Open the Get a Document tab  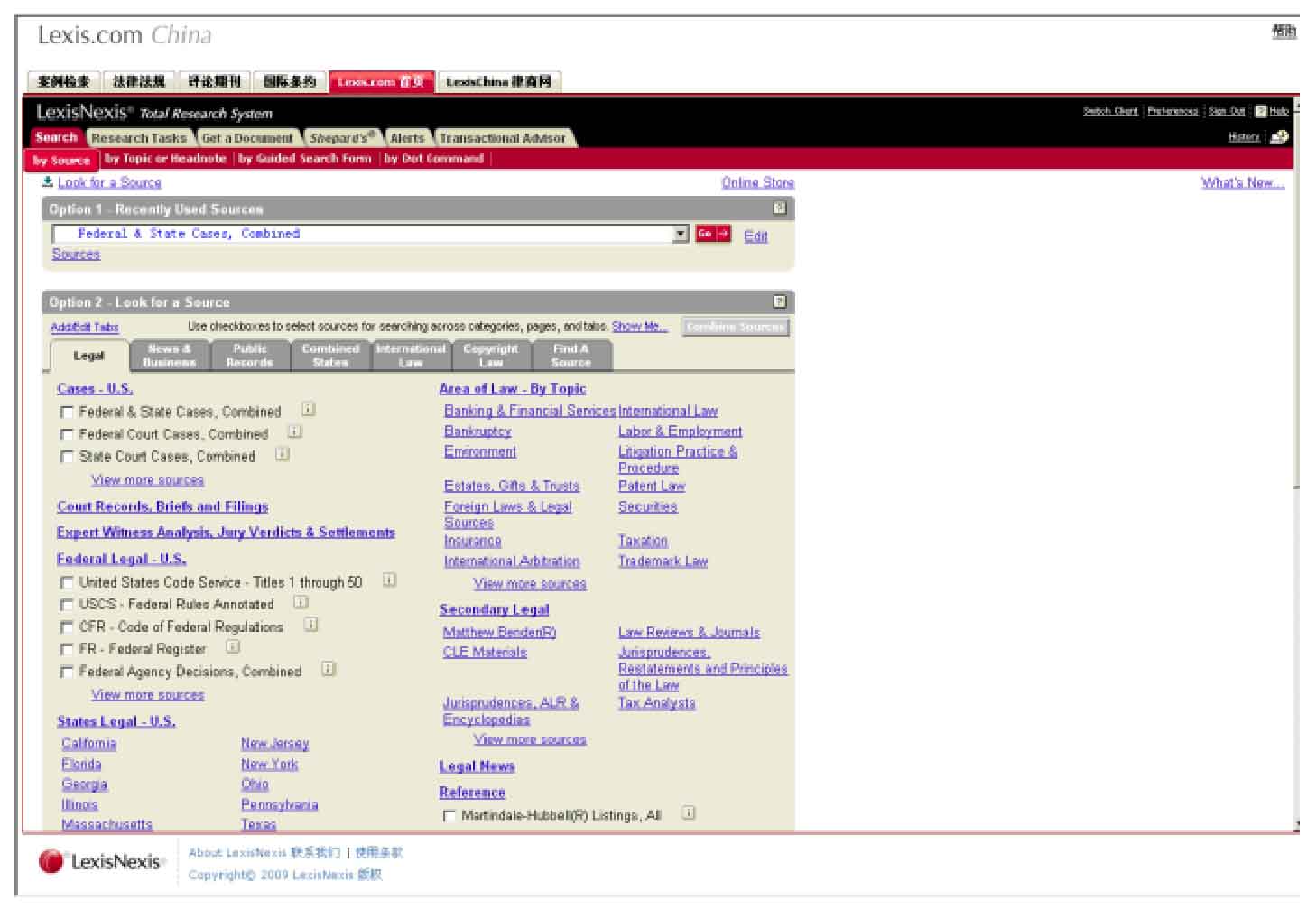click(x=247, y=138)
